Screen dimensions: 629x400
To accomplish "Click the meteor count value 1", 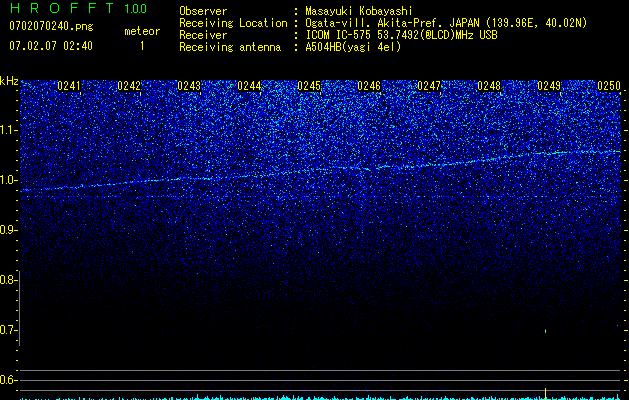I will 142,46.
